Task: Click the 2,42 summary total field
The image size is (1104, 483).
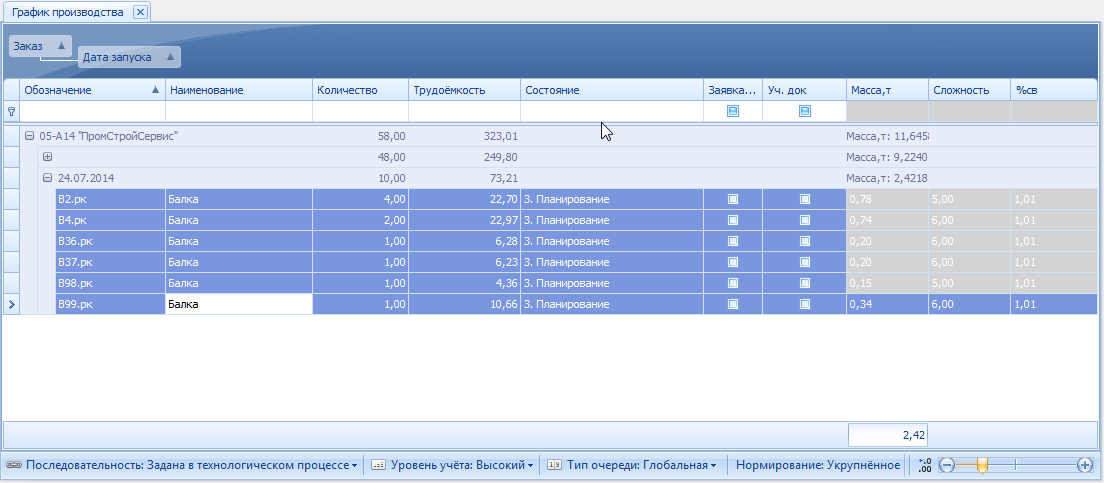Action: [x=888, y=435]
